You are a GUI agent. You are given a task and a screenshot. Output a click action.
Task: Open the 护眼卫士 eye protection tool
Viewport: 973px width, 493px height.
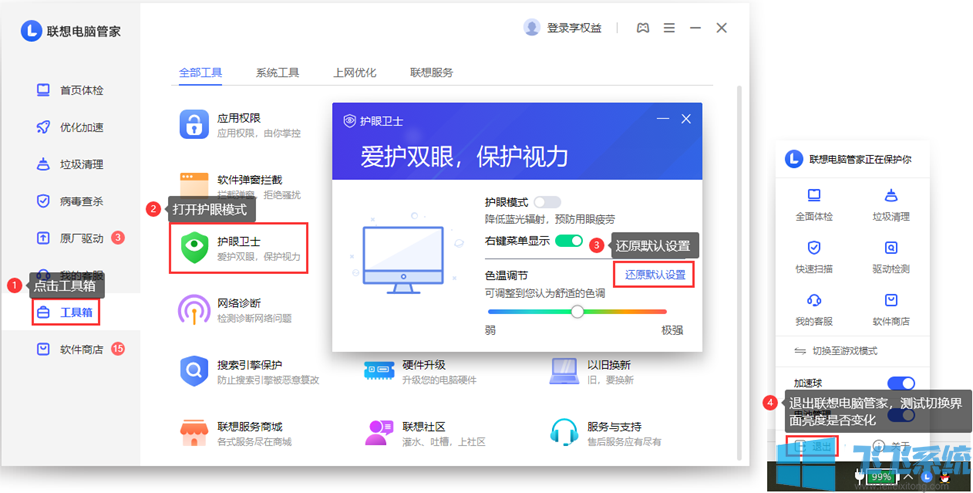coord(238,248)
